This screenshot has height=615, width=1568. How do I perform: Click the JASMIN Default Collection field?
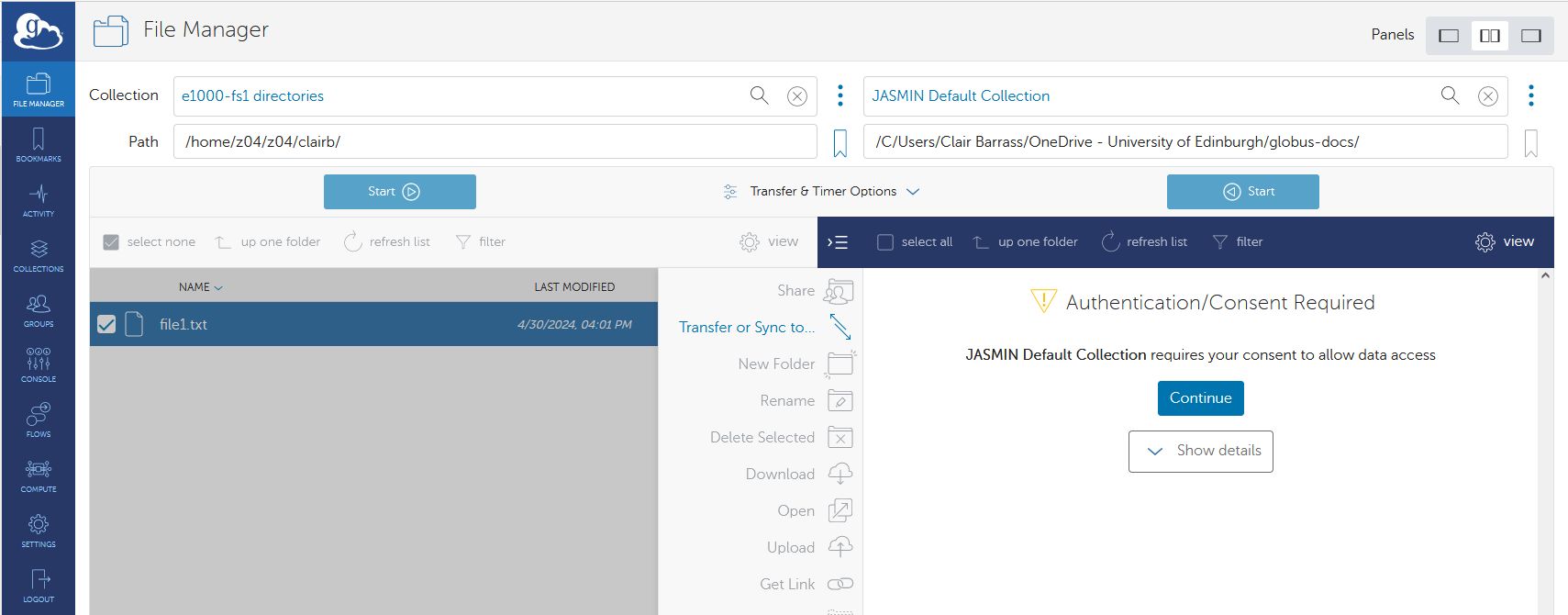[x=1185, y=95]
